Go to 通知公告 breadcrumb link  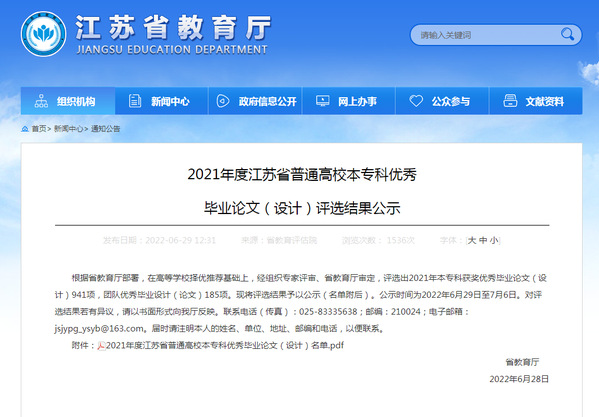pyautogui.click(x=105, y=129)
